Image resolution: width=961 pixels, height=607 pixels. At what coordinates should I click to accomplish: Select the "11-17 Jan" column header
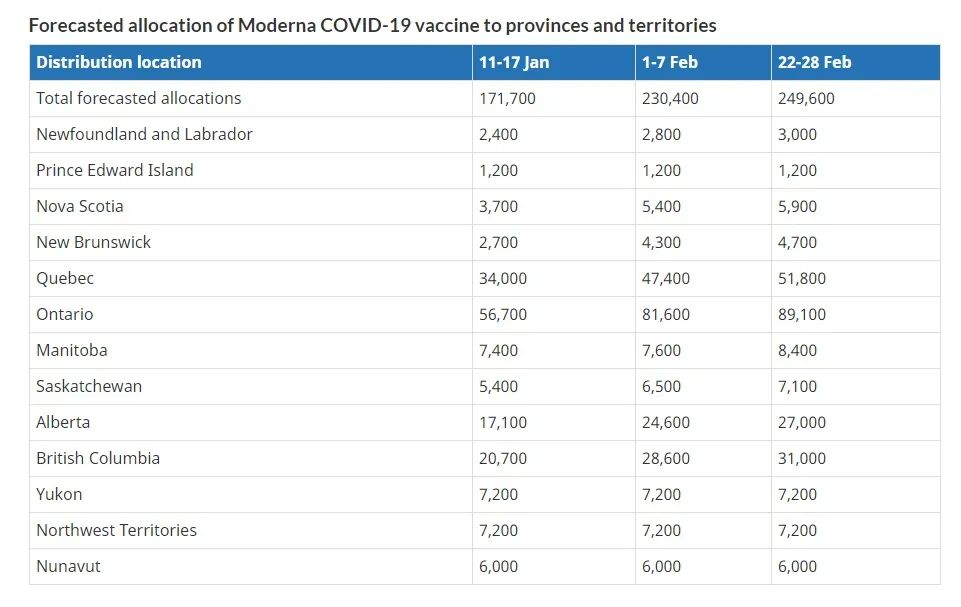[514, 62]
